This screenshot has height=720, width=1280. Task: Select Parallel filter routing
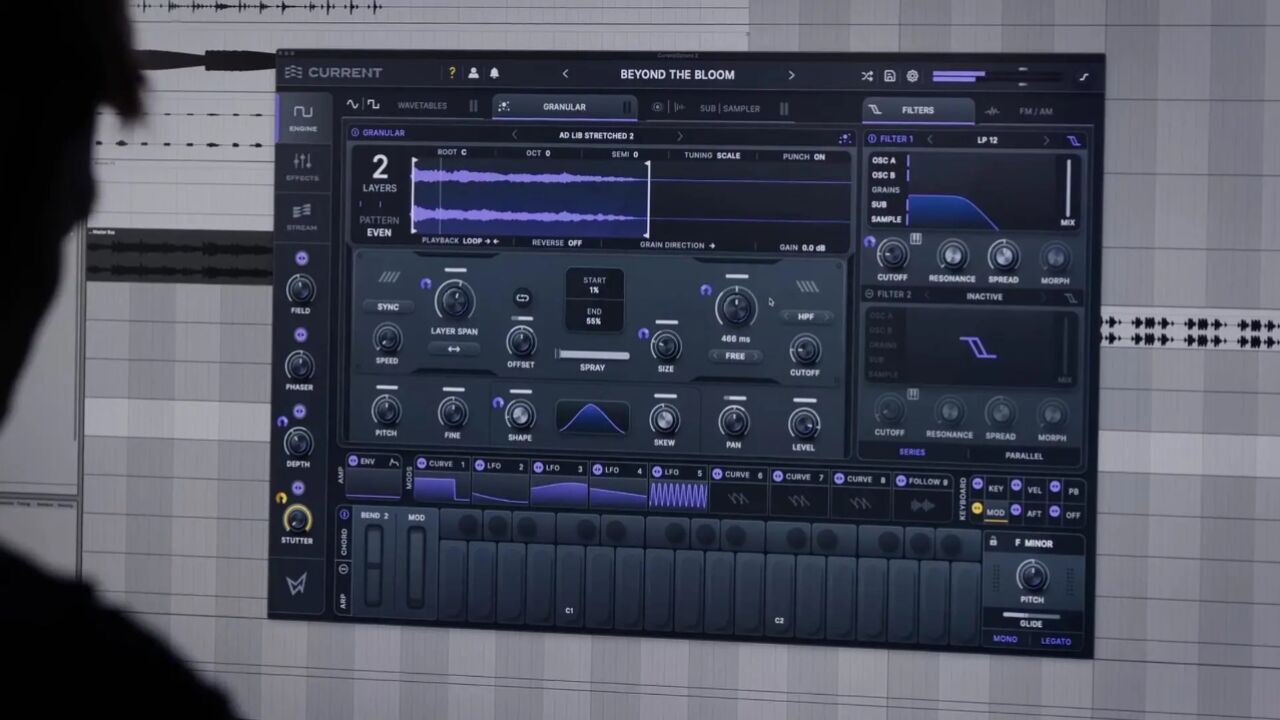coord(1023,455)
